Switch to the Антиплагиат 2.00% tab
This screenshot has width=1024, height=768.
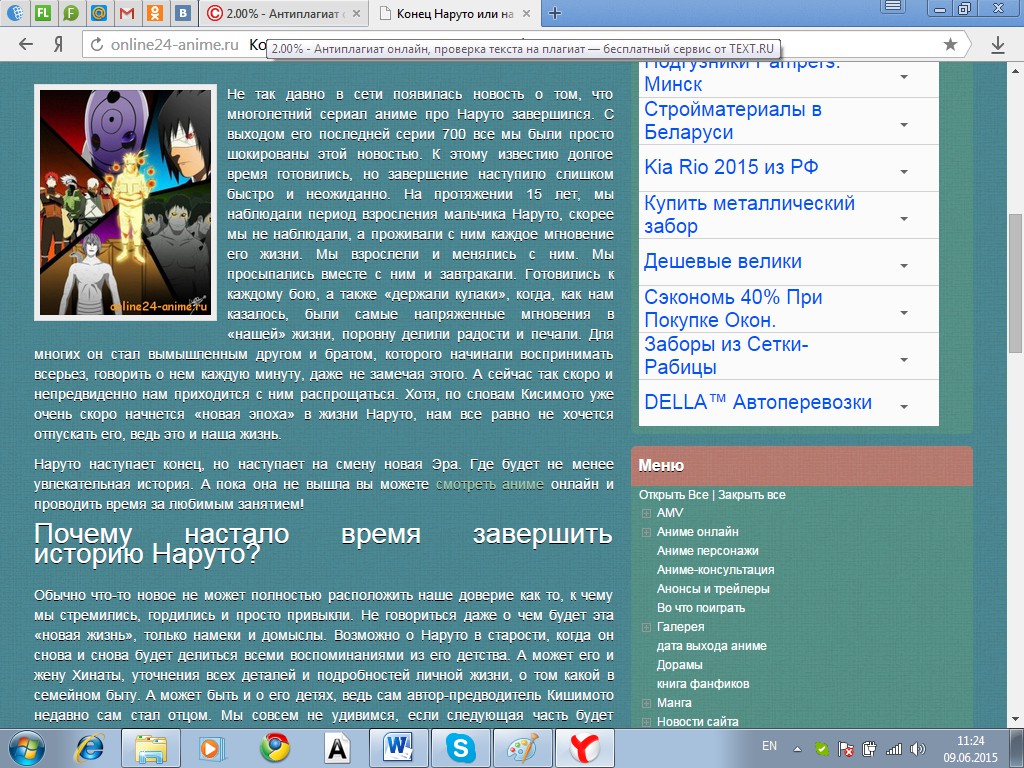pyautogui.click(x=281, y=13)
